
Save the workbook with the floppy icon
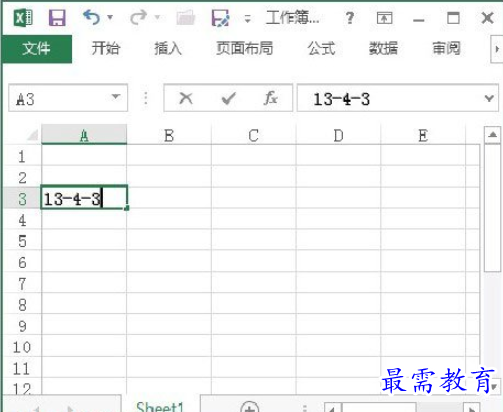pos(57,18)
